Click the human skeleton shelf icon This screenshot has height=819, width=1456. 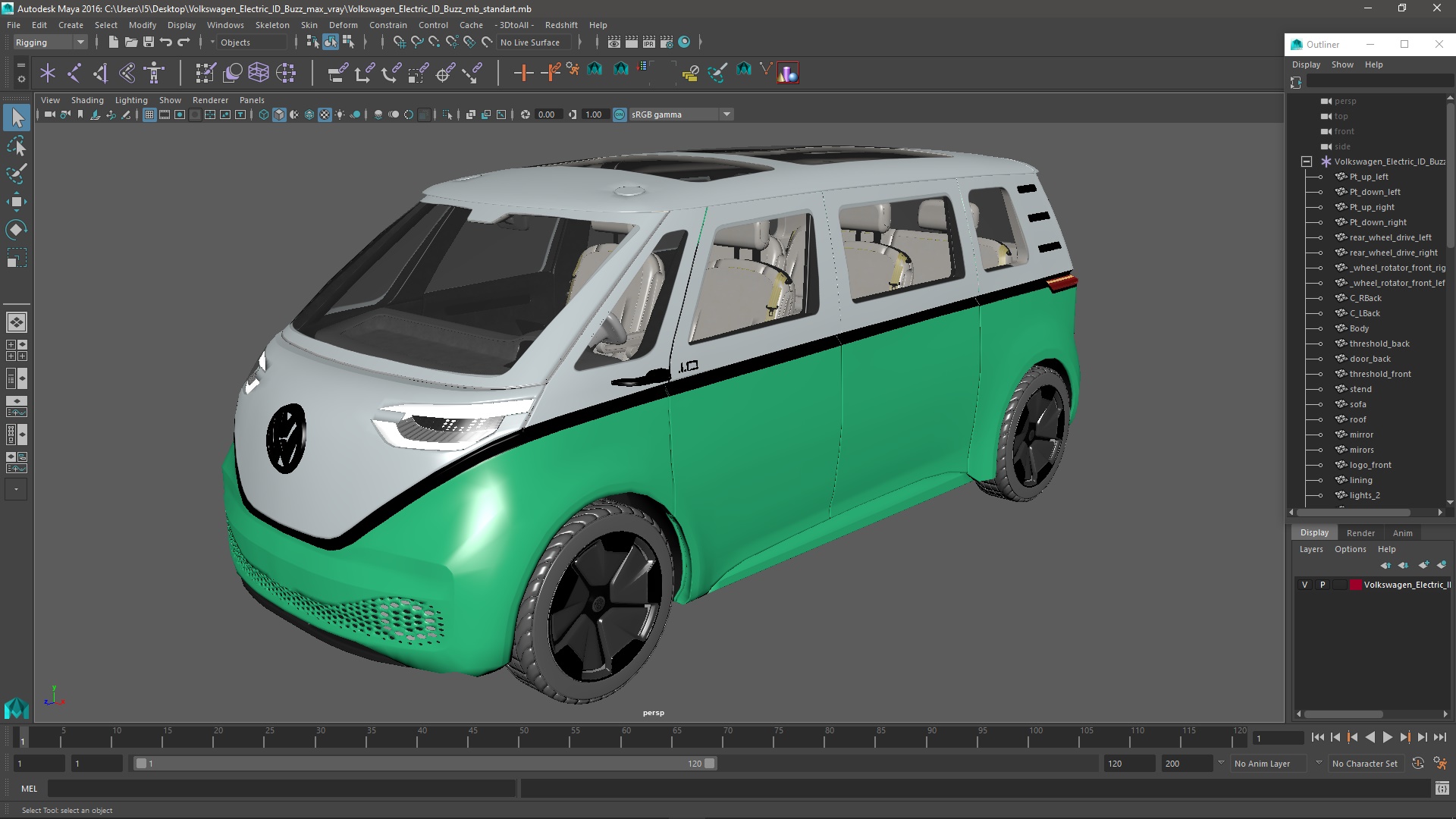(x=154, y=73)
